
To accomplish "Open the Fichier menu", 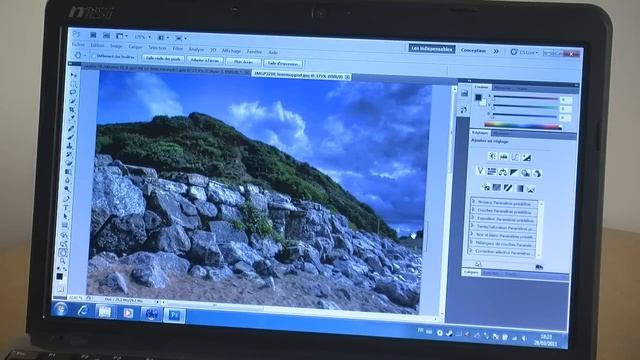I will pos(78,44).
